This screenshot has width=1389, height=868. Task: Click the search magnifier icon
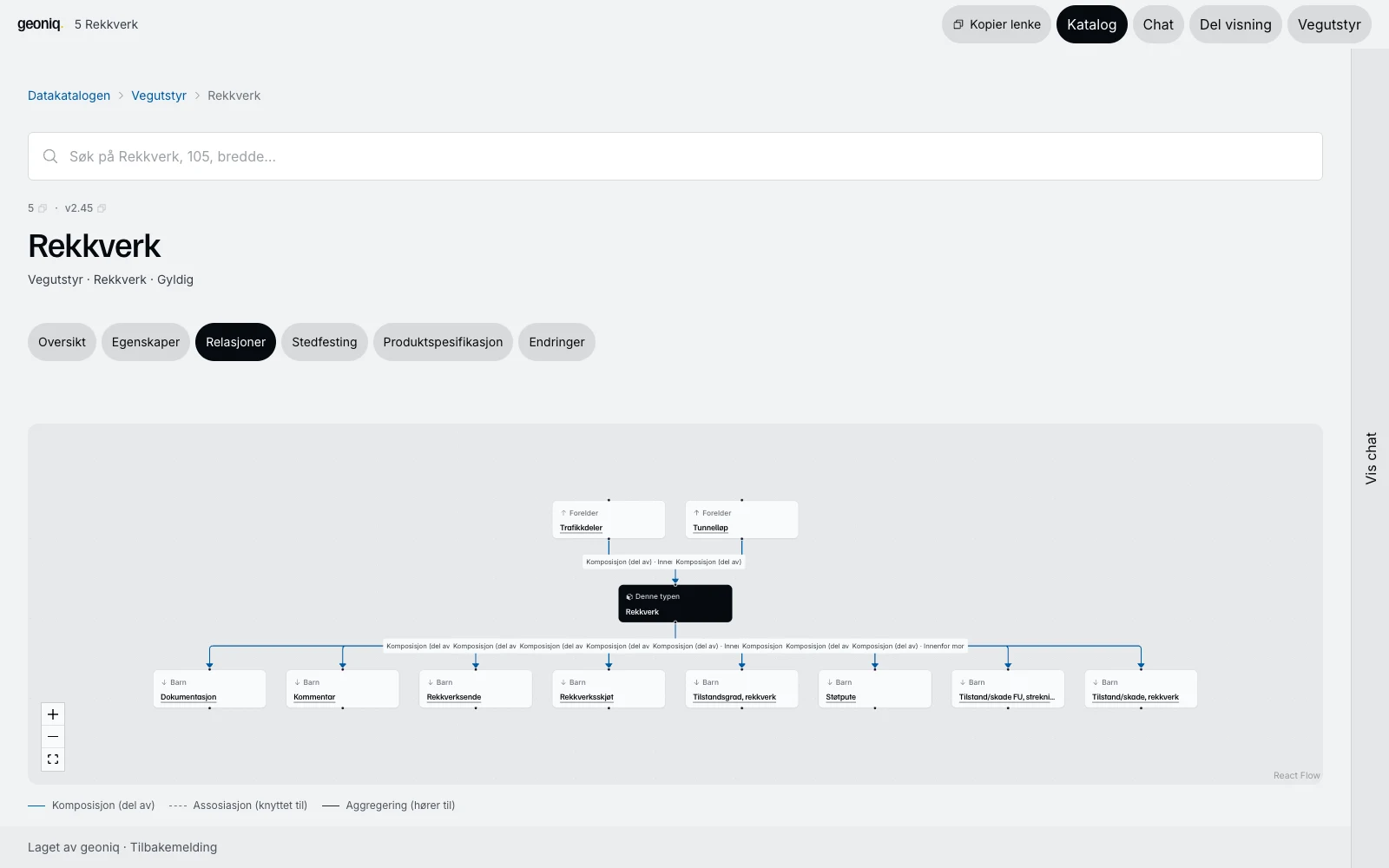[50, 156]
